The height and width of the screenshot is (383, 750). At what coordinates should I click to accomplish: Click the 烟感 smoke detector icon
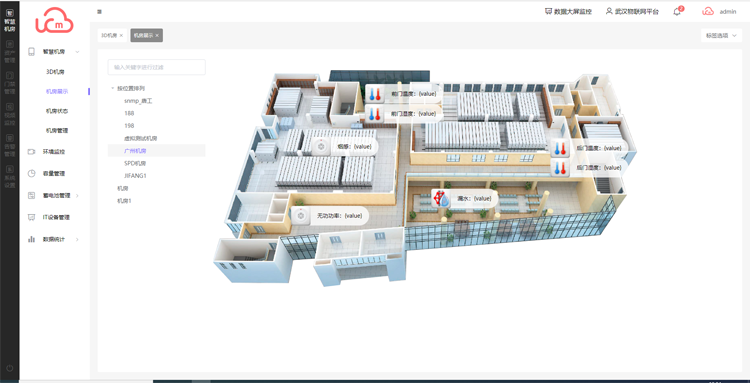point(321,146)
